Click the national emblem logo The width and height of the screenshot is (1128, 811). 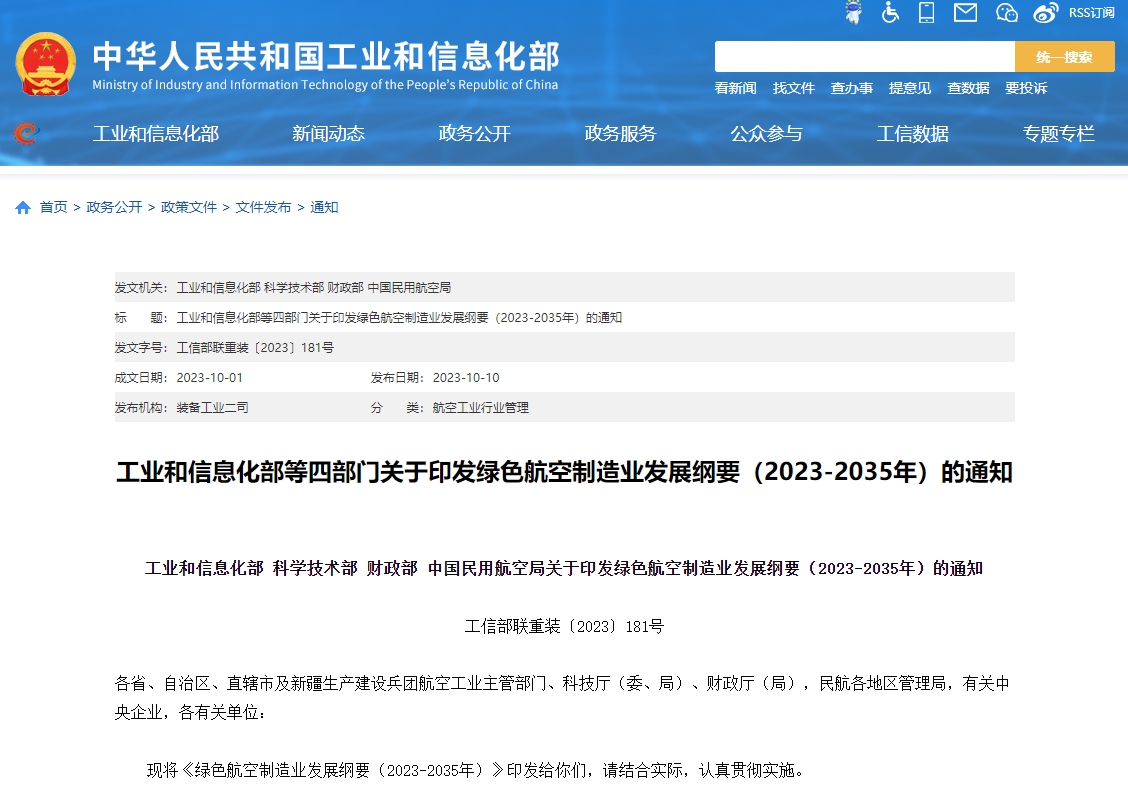tap(46, 64)
